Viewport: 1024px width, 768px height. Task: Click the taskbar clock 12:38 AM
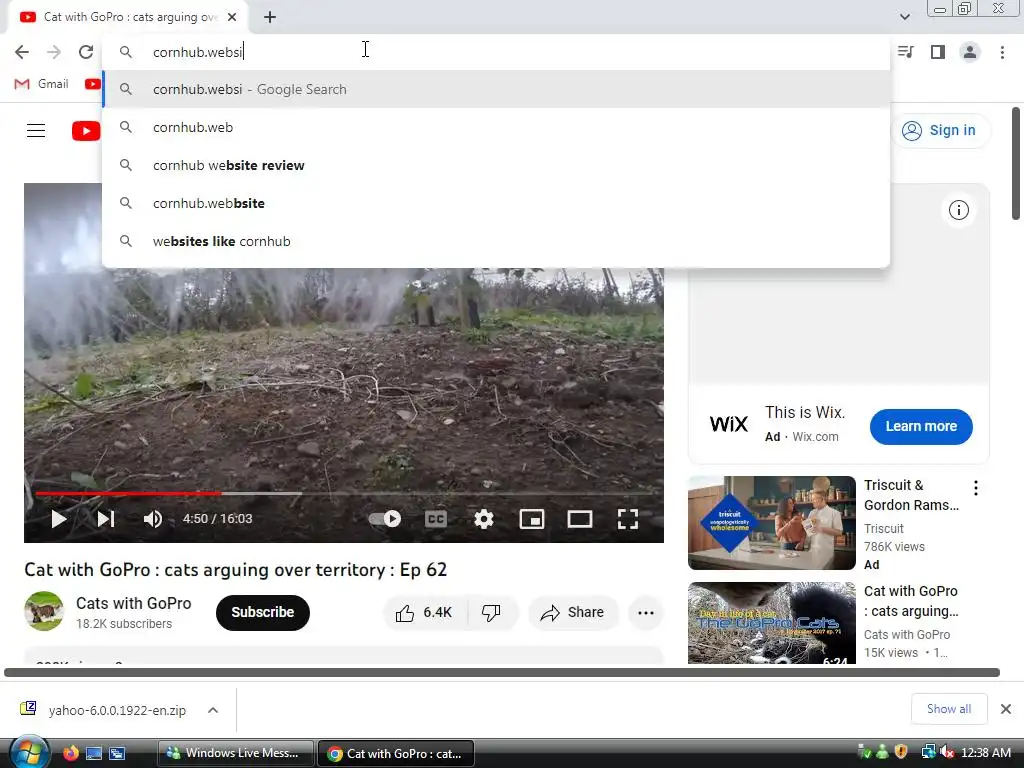[986, 752]
